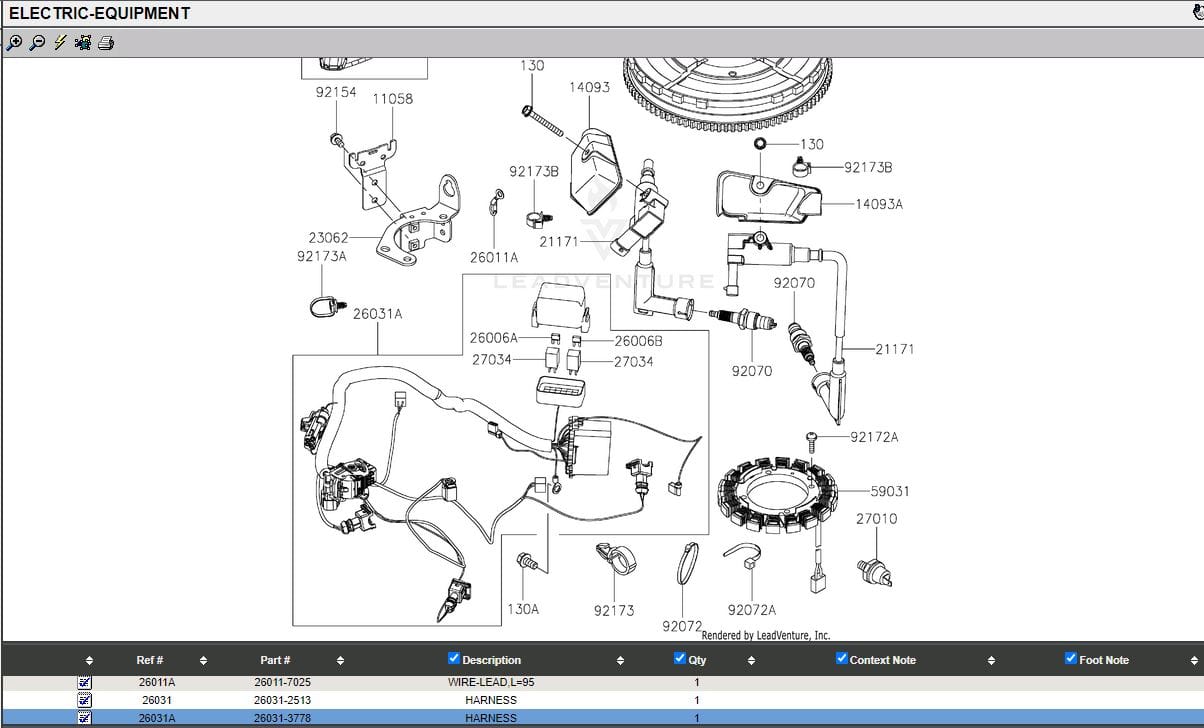Click the 26031A harness callout in diagram
The height and width of the screenshot is (728, 1204).
pyautogui.click(x=377, y=314)
